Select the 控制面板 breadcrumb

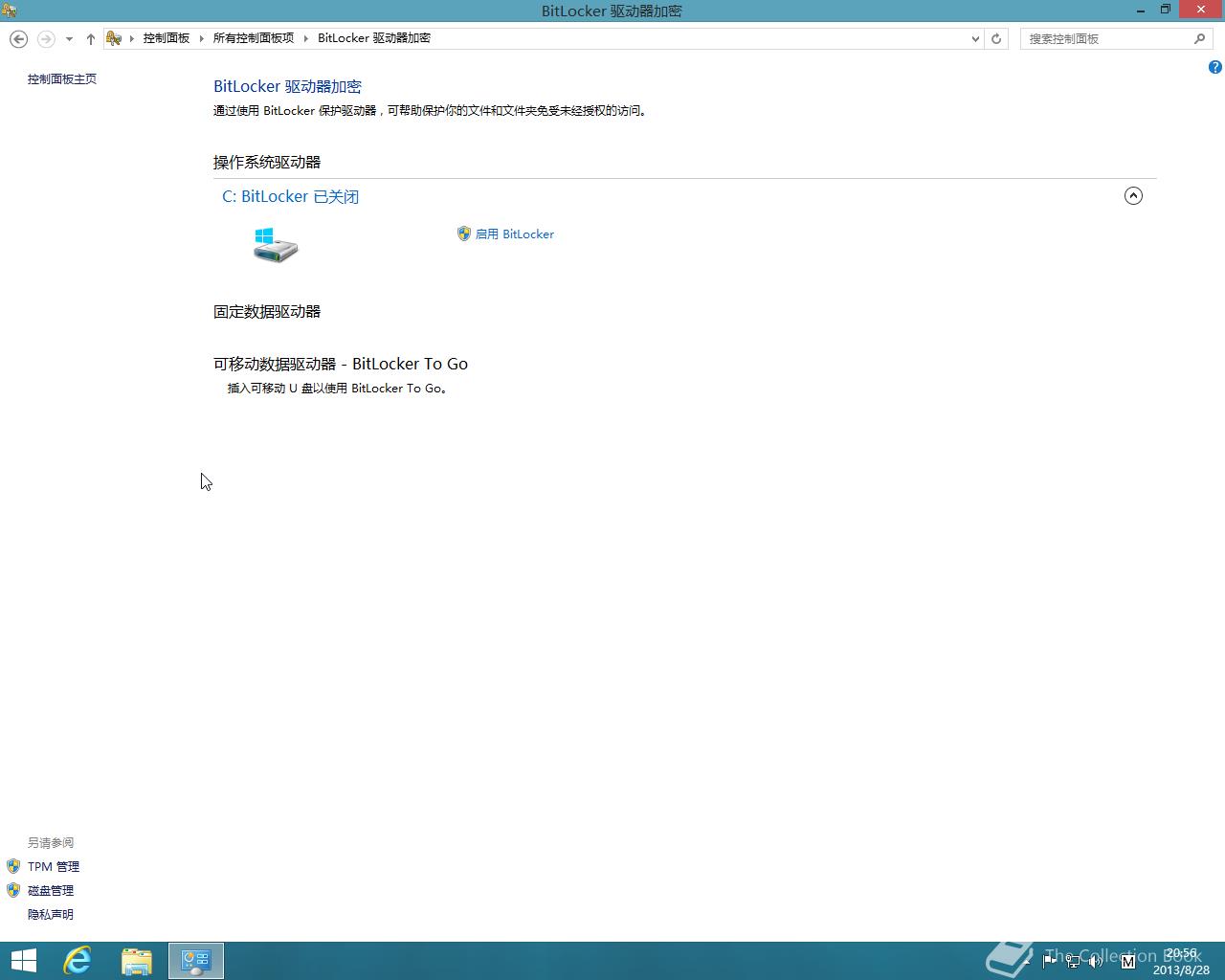pos(167,38)
